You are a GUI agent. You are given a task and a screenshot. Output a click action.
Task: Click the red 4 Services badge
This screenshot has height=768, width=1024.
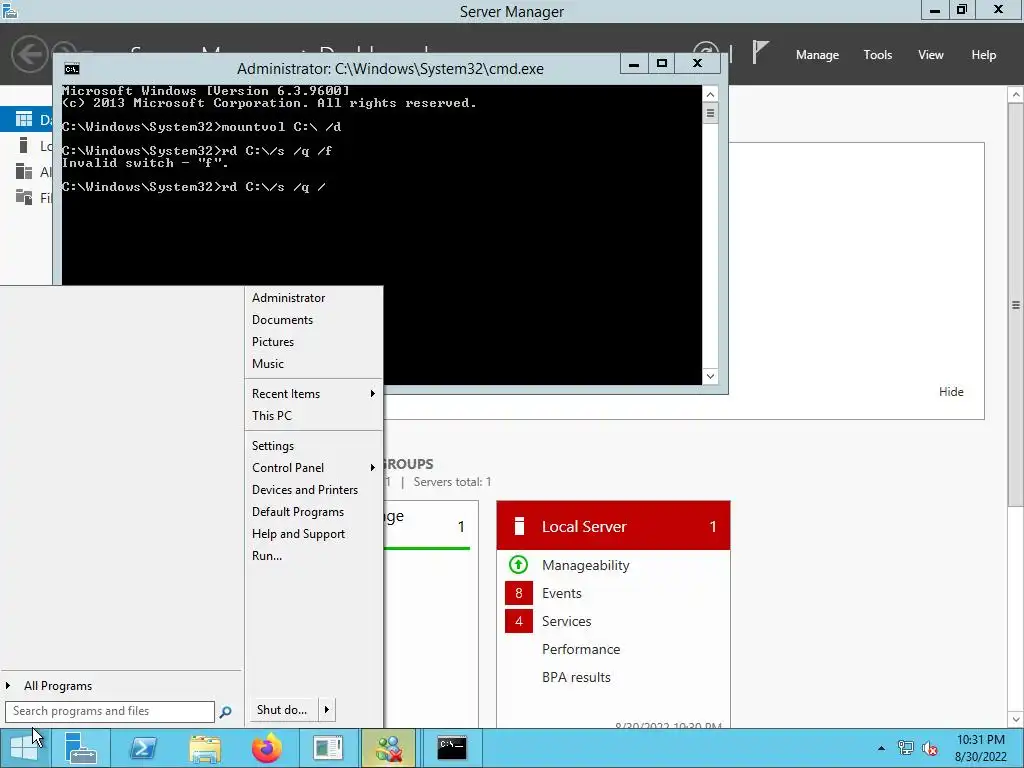[519, 621]
